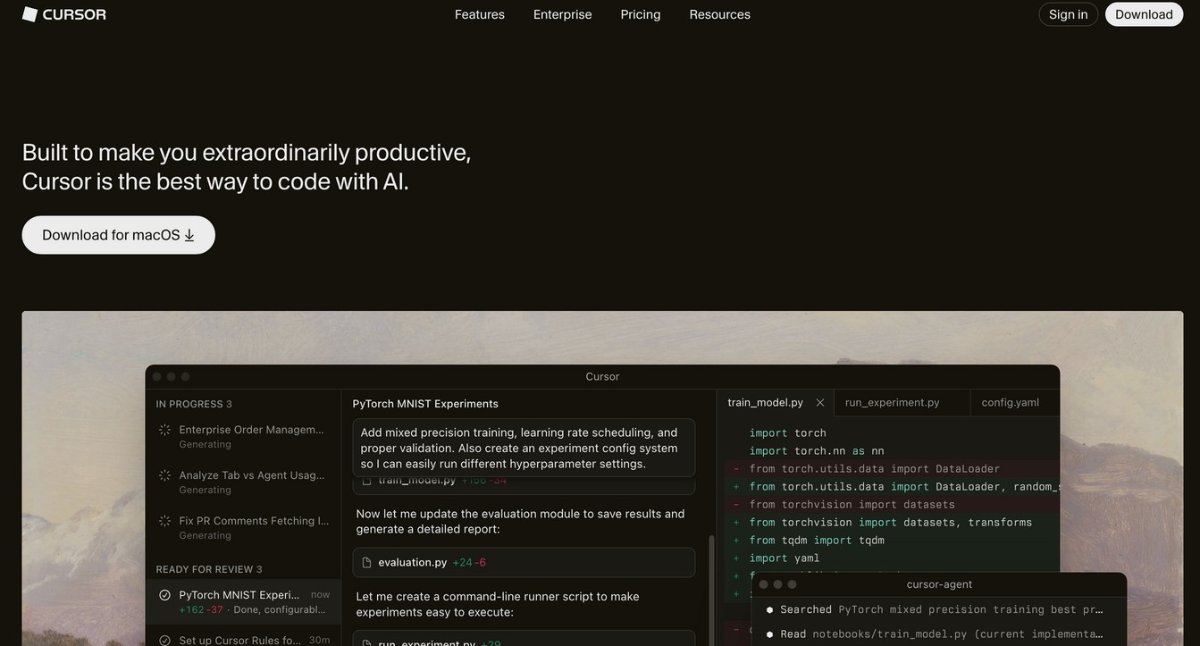The image size is (1200, 646).
Task: Click the file icon beside evaluation.py
Action: point(367,562)
